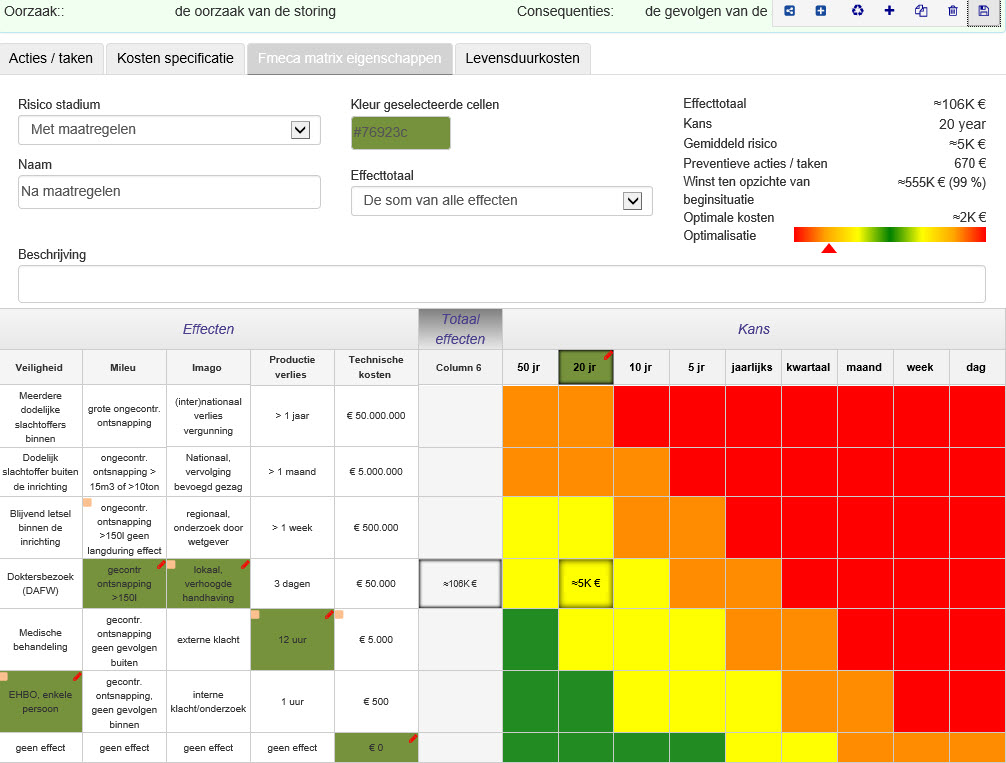Screen dimensions: 1006x763
Task: Expand the Effecttotaal 'De som van alle effecten' dropdown
Action: click(x=501, y=201)
